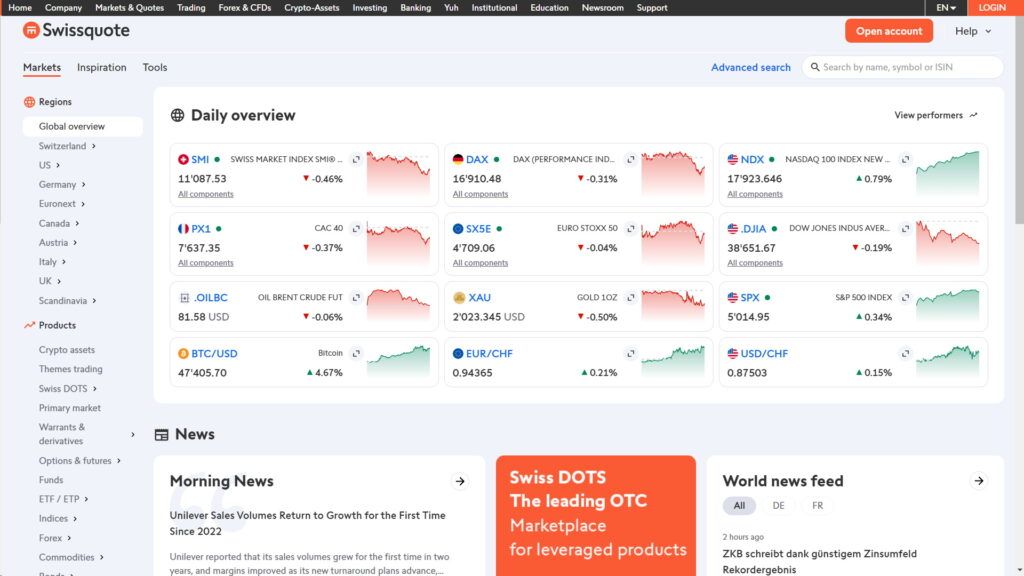1024x576 pixels.
Task: Open expand icon on EUR/CHF card
Action: coord(631,353)
